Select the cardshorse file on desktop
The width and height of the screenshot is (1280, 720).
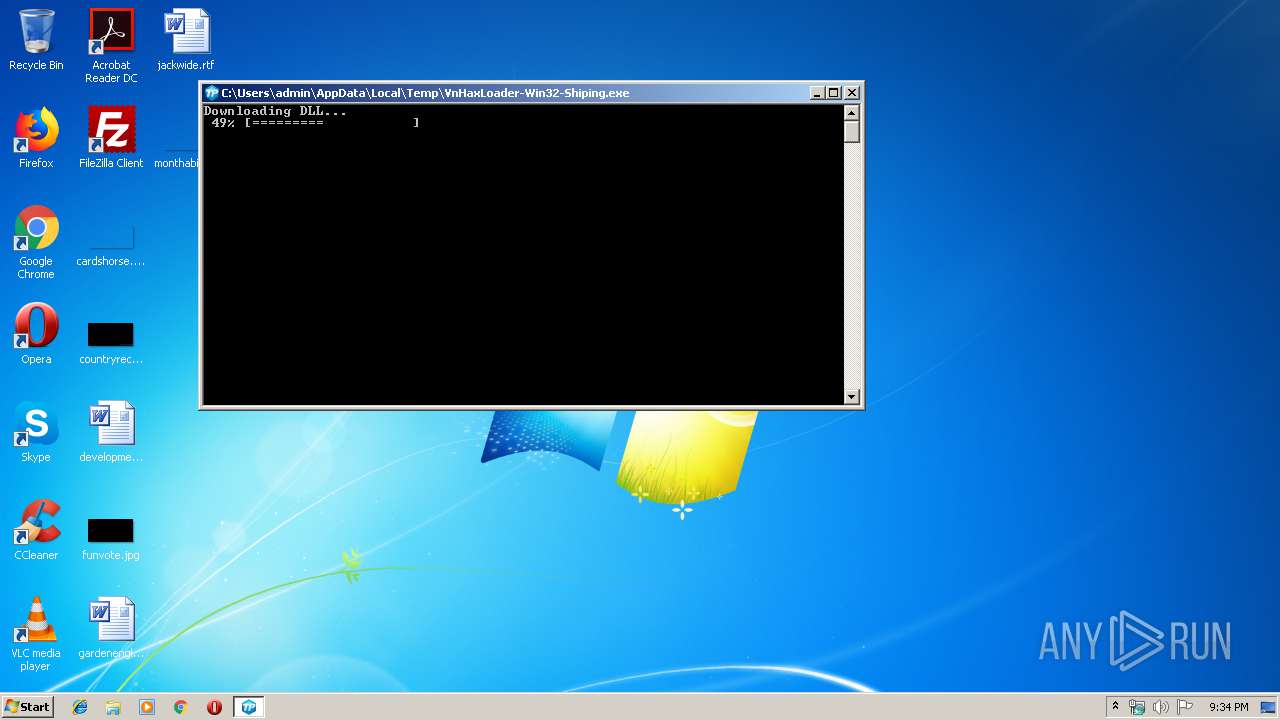tap(111, 247)
